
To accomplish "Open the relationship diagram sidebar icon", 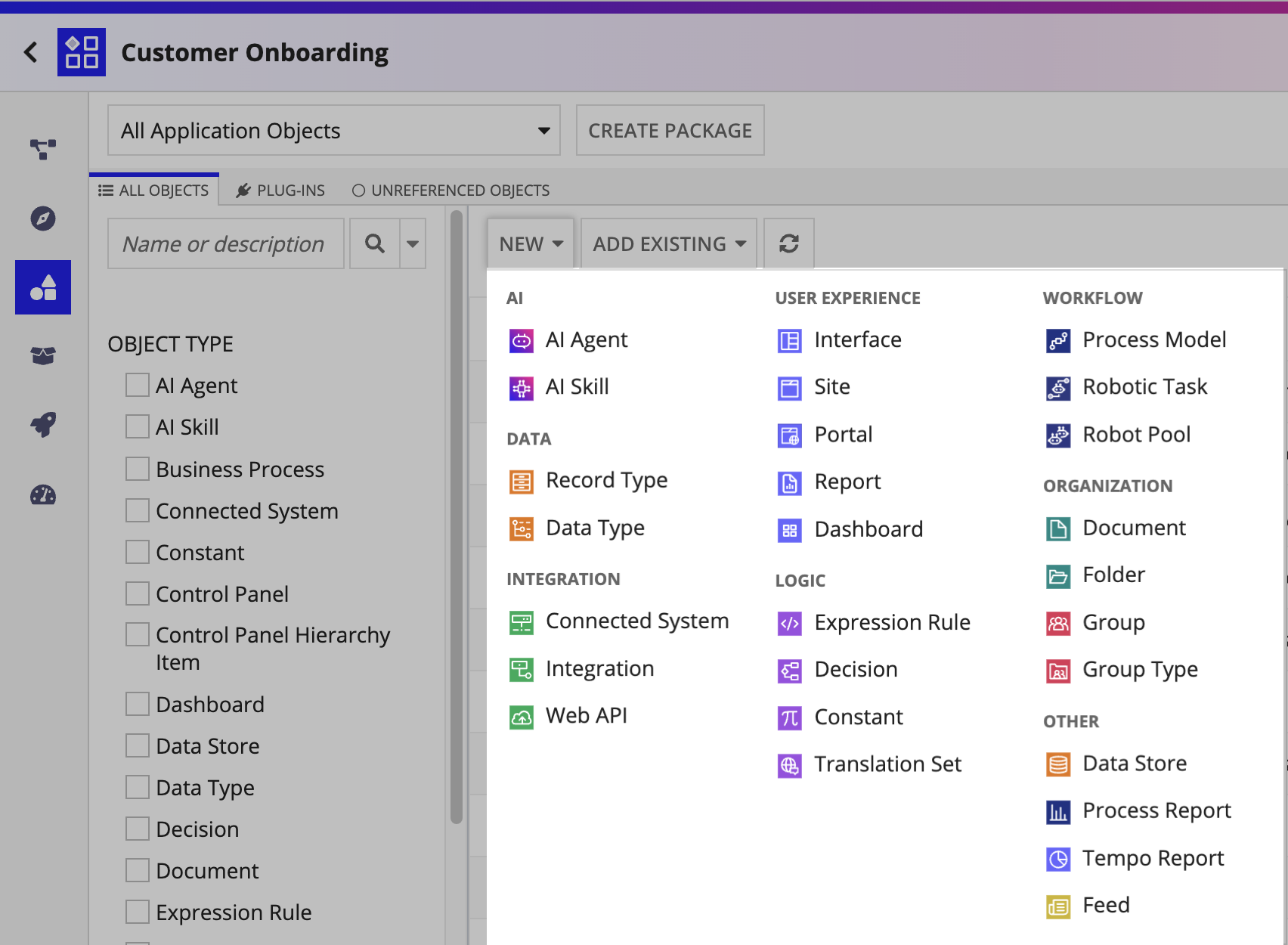I will point(43,149).
